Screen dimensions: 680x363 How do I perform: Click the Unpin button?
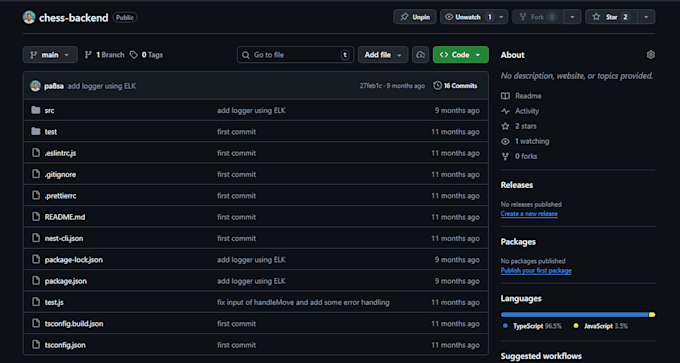tap(415, 17)
